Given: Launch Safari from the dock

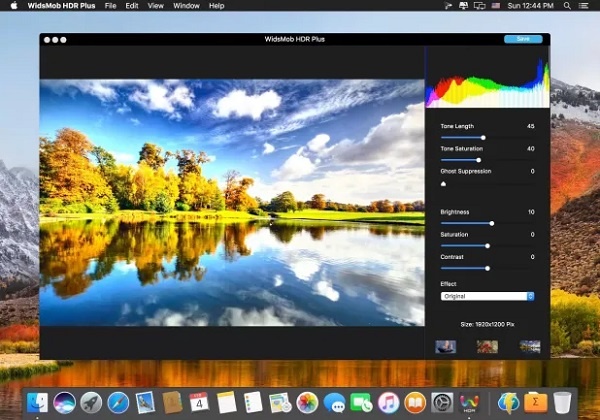Looking at the screenshot, I should 119,402.
